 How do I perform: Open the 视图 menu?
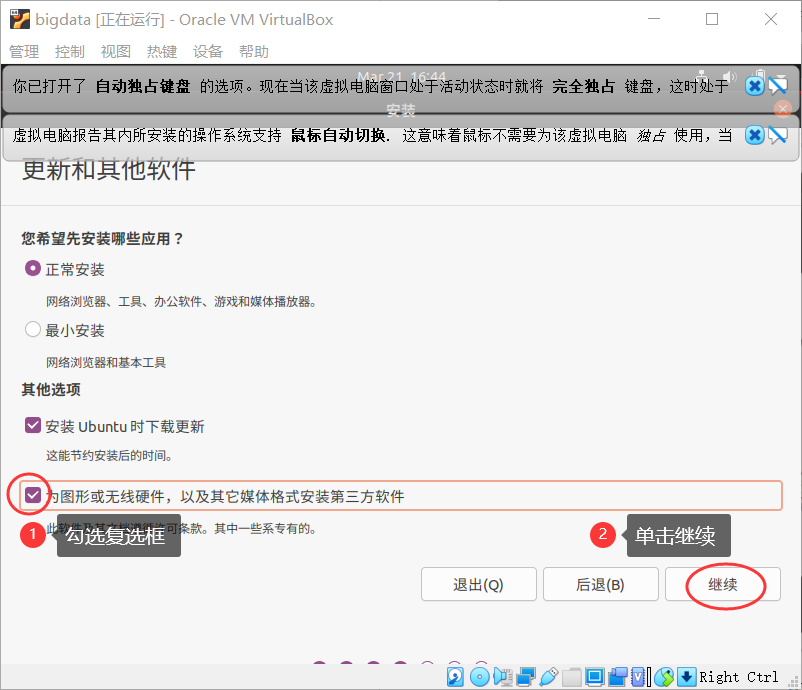[116, 51]
